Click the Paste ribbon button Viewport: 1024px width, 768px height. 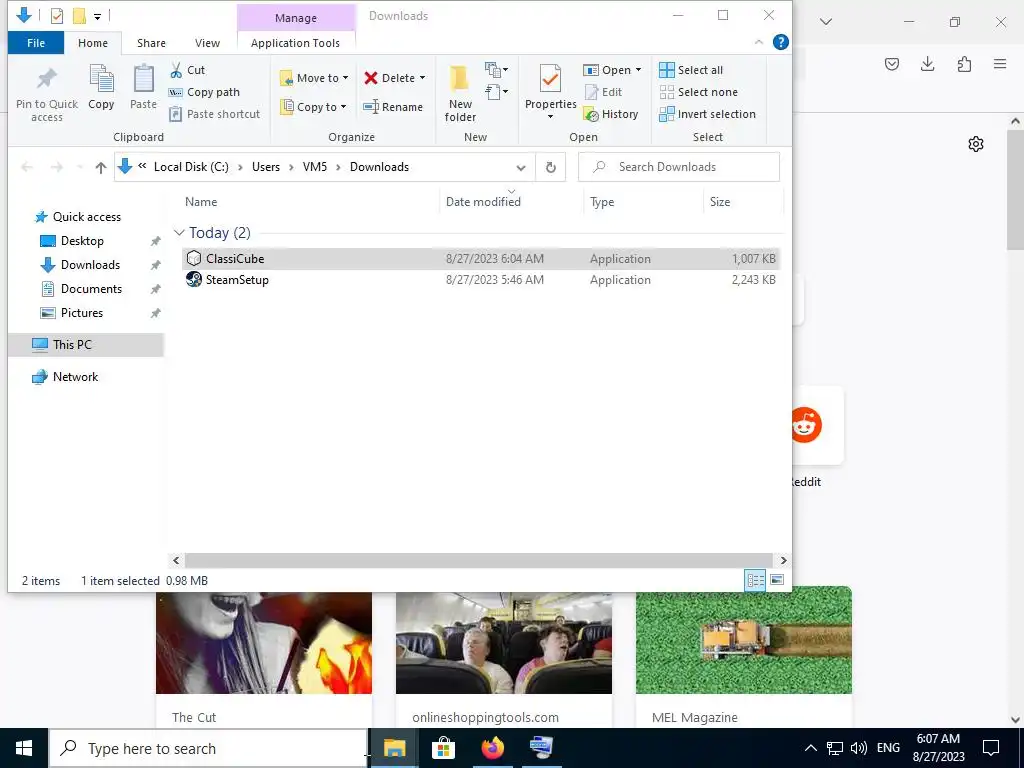pyautogui.click(x=143, y=88)
